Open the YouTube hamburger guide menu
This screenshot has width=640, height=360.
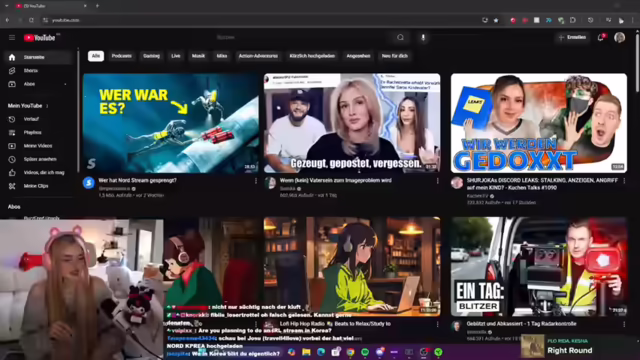[12, 38]
